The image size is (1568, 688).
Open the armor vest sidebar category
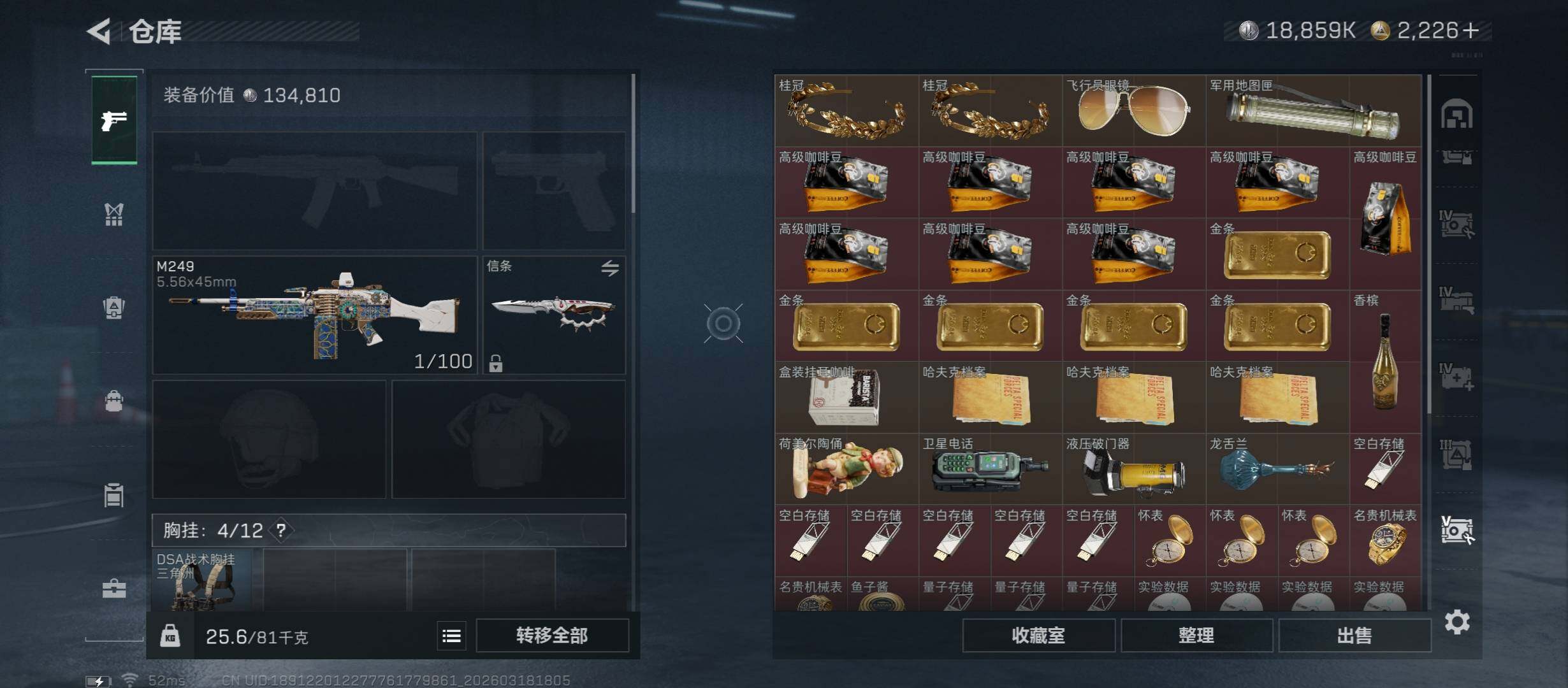click(x=114, y=215)
